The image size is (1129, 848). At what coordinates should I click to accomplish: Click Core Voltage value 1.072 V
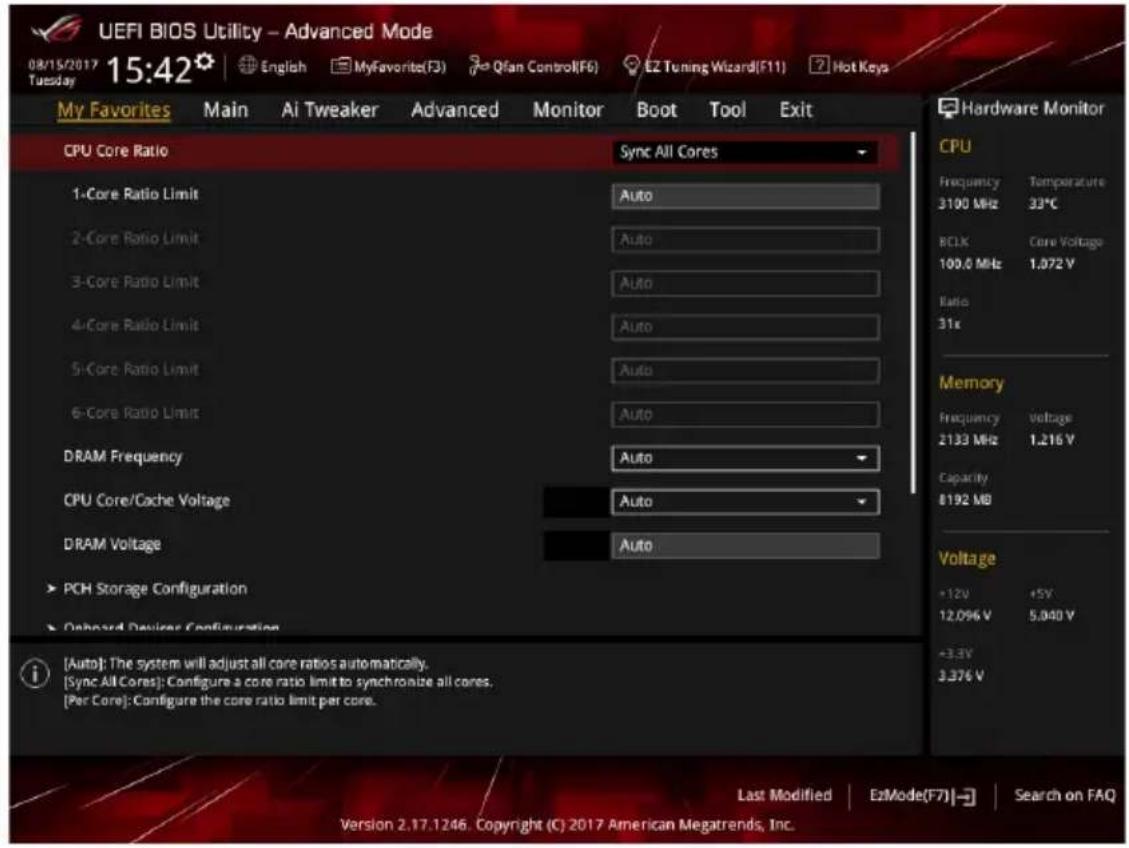click(x=1051, y=264)
